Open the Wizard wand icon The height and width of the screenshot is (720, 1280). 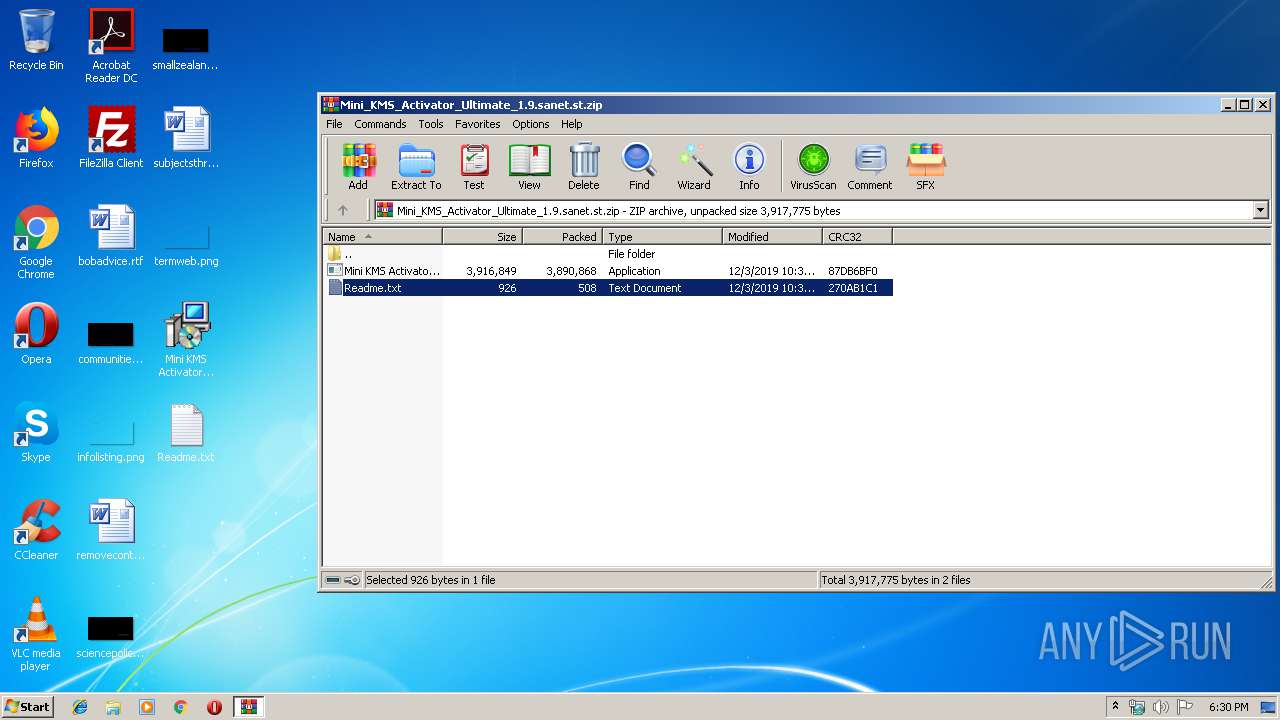[x=694, y=166]
